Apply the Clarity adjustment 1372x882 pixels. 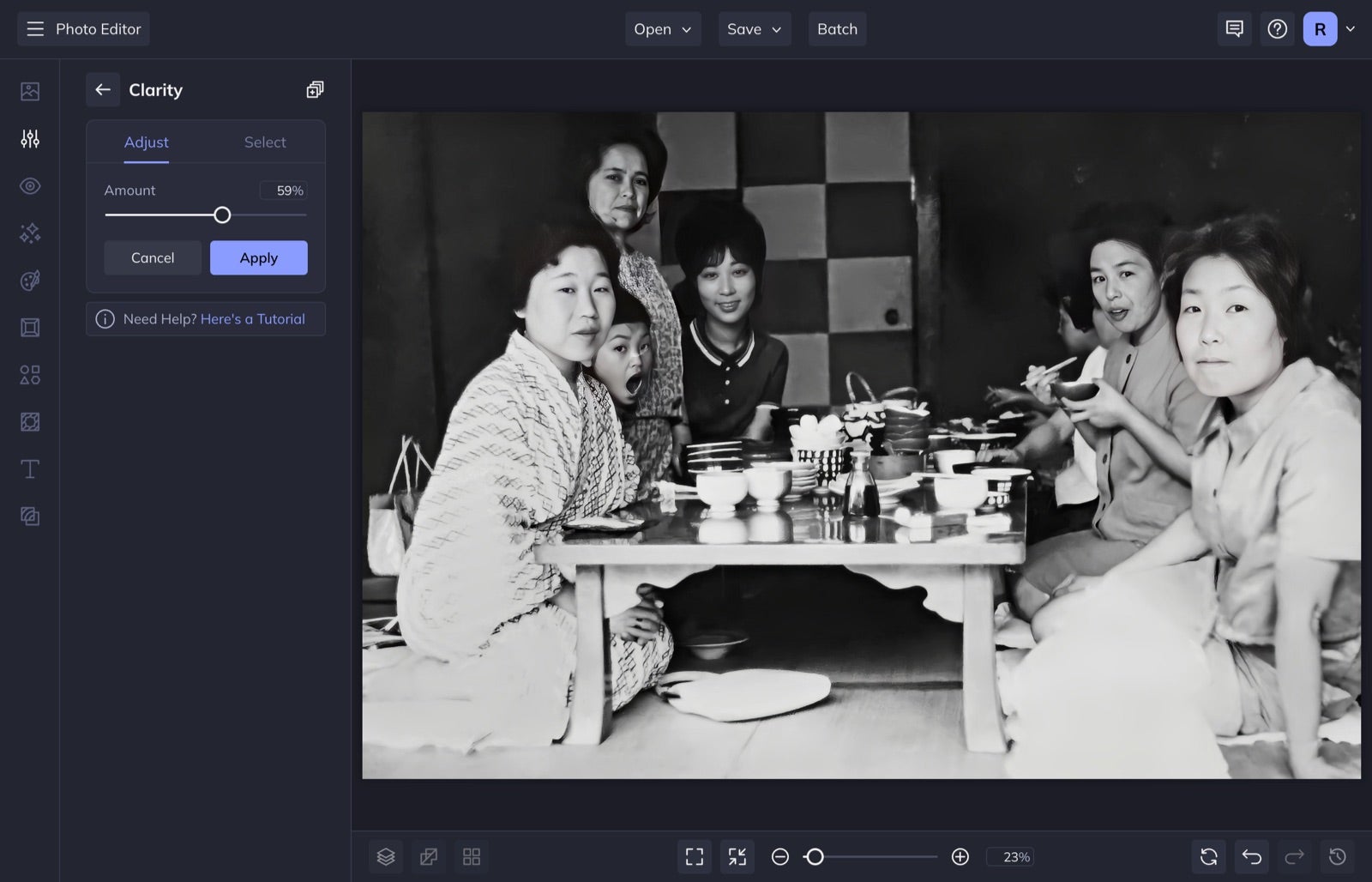258,257
